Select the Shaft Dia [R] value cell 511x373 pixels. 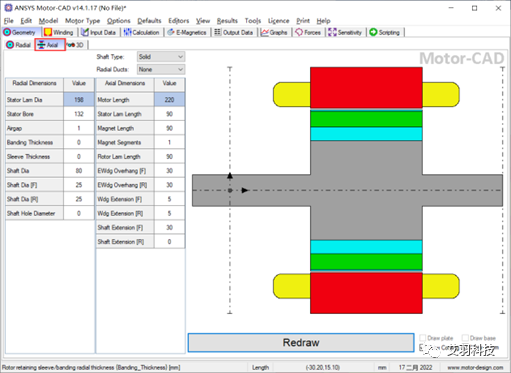pos(79,199)
